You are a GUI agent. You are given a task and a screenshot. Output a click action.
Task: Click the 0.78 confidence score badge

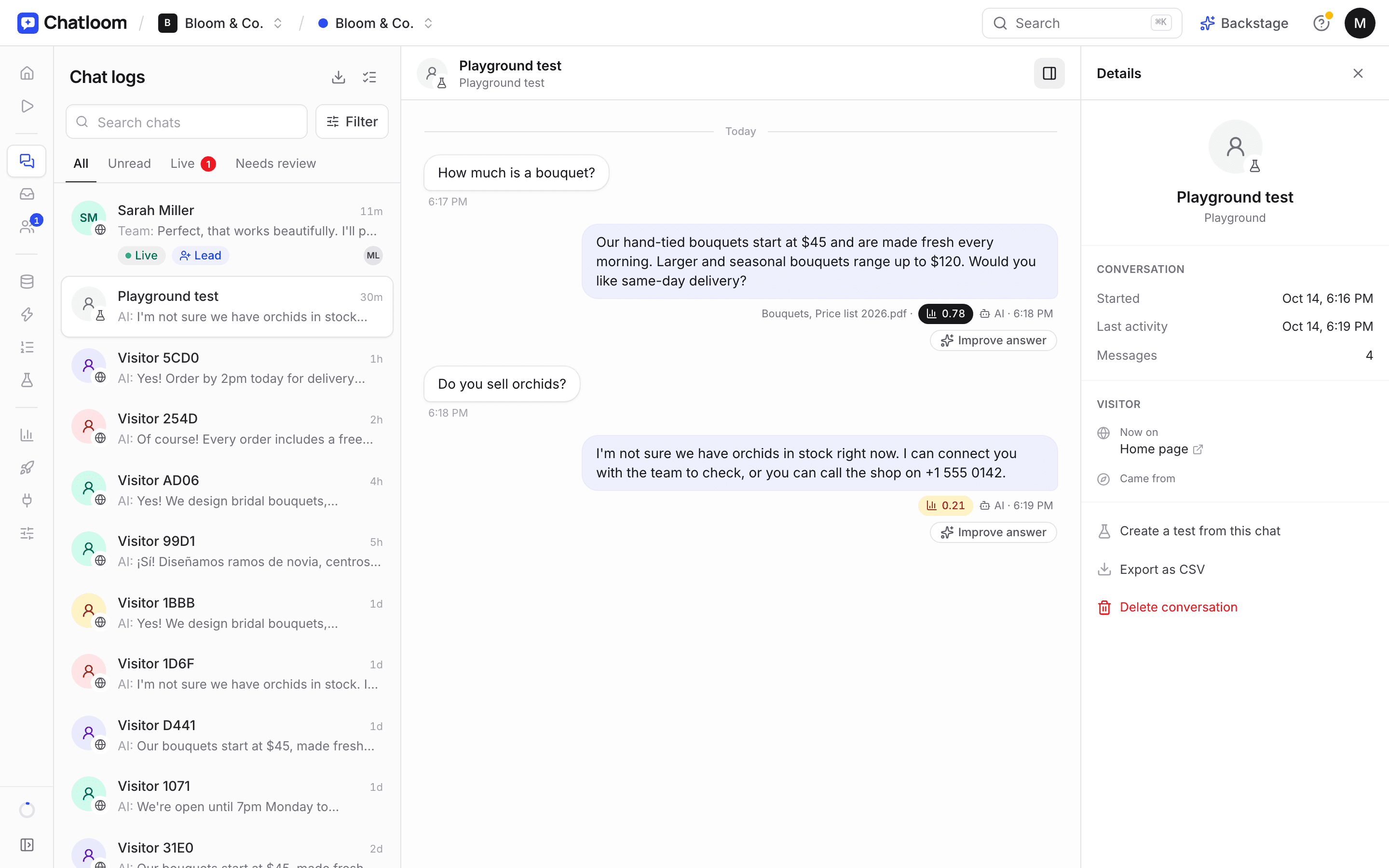coord(945,313)
